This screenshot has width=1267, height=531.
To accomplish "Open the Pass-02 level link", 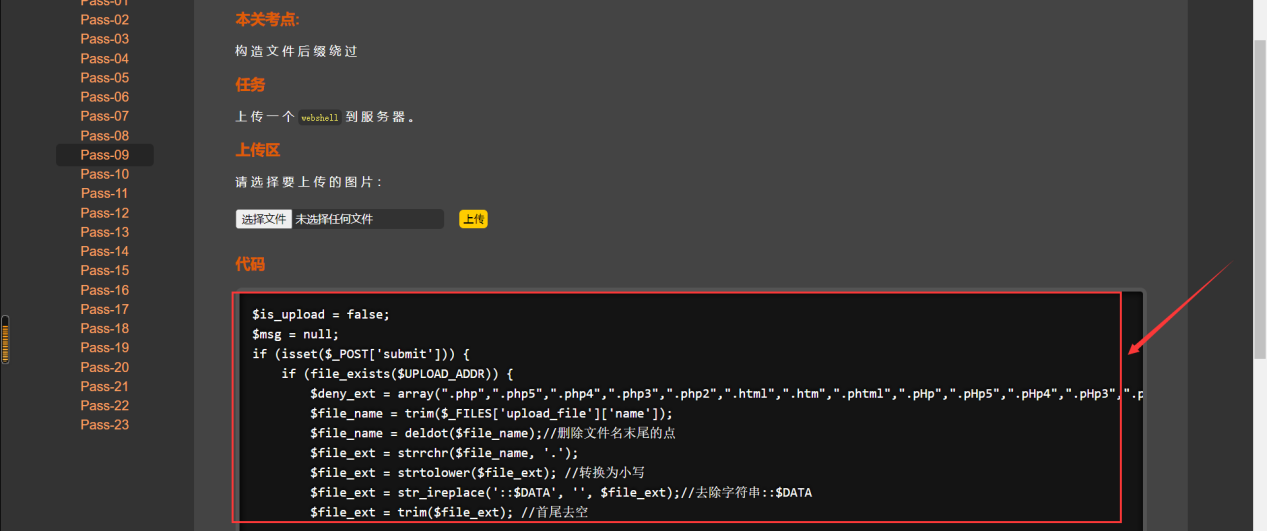I will [105, 20].
